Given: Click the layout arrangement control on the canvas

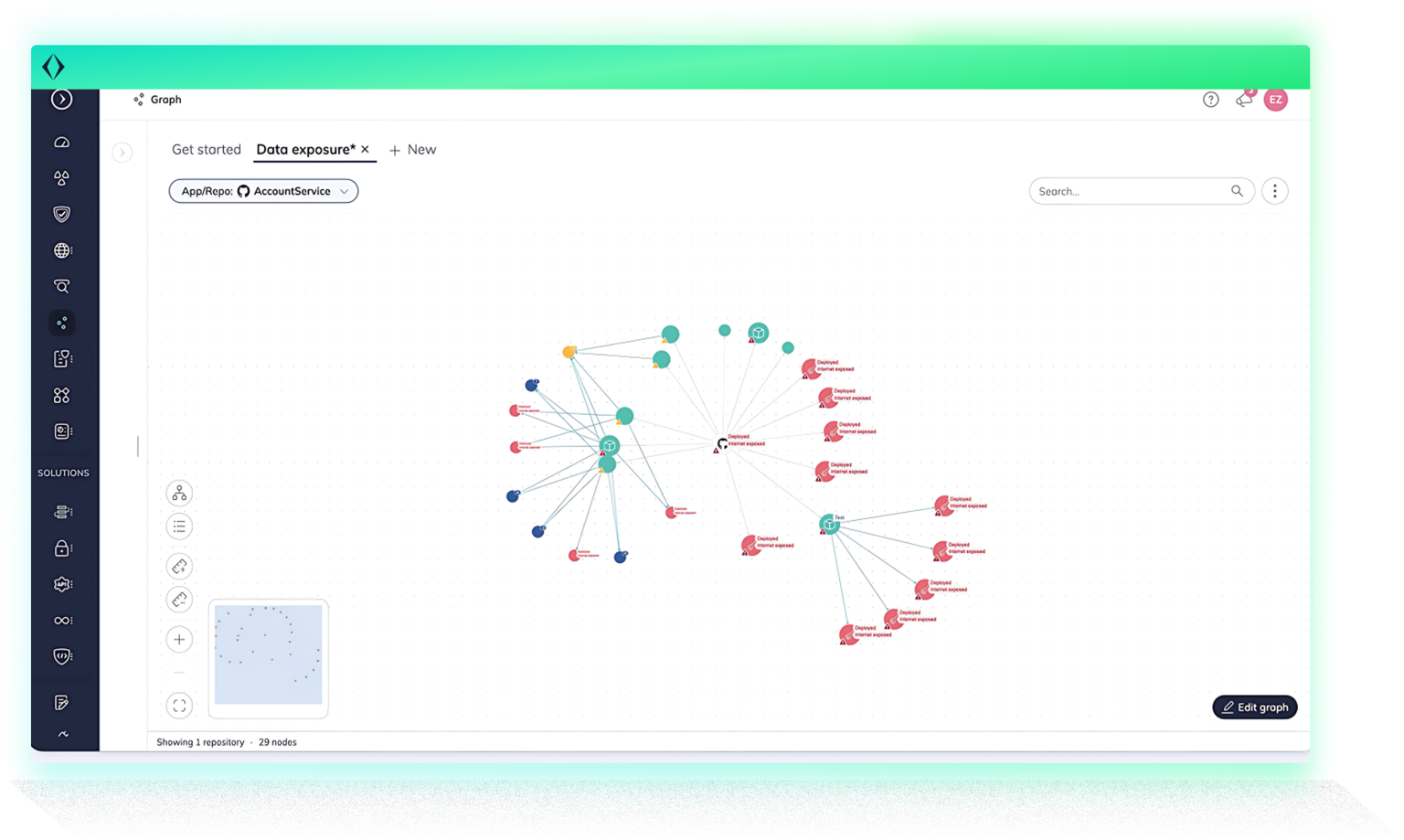Looking at the screenshot, I should click(x=179, y=493).
